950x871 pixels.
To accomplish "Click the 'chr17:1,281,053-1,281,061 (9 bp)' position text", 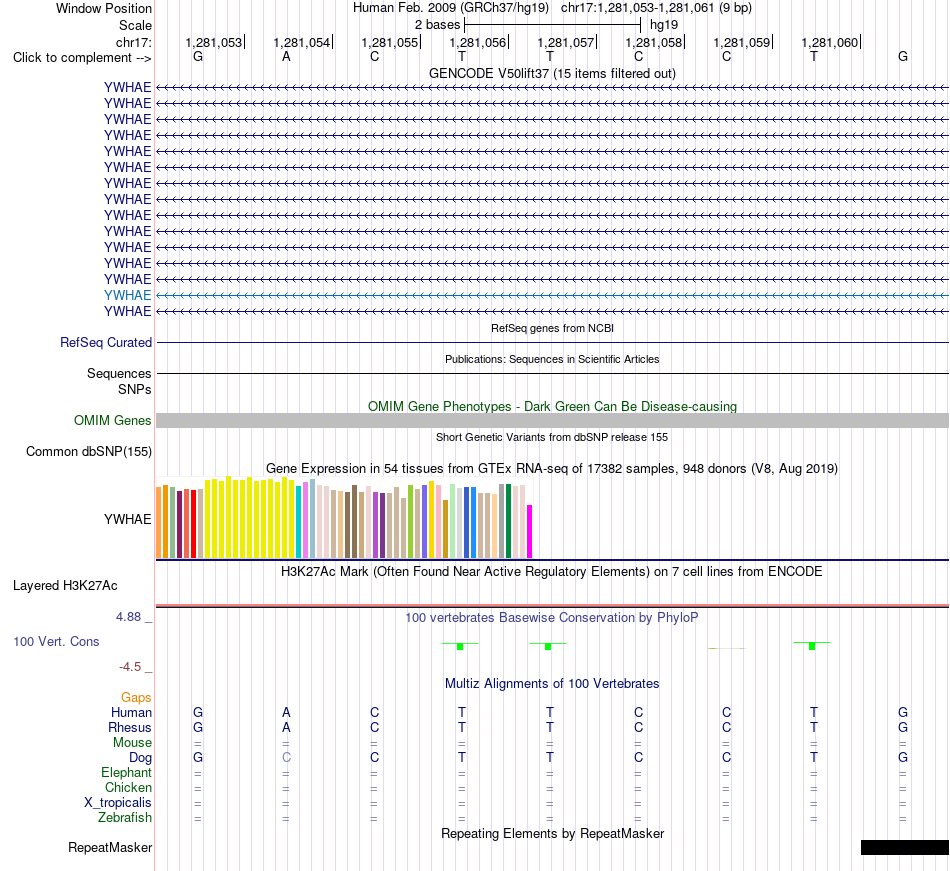I will (656, 8).
